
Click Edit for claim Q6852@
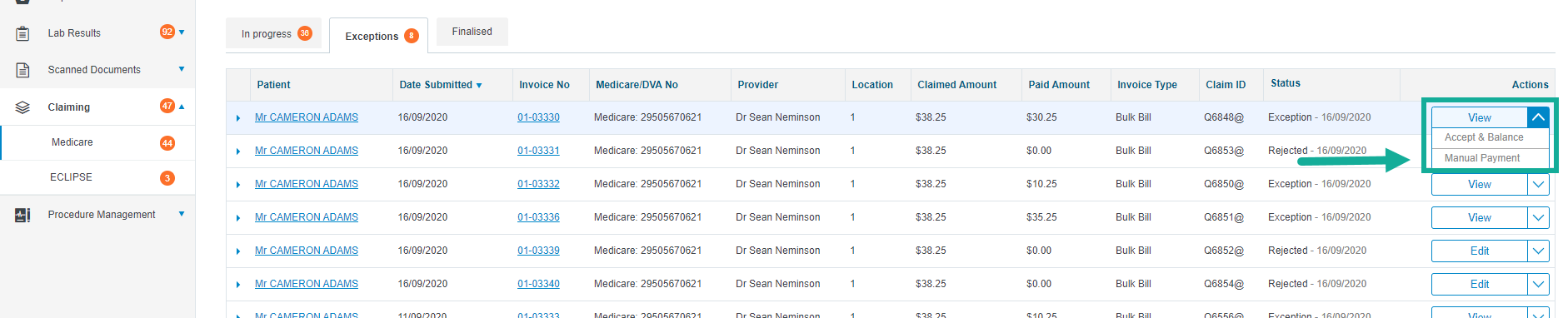(1479, 251)
